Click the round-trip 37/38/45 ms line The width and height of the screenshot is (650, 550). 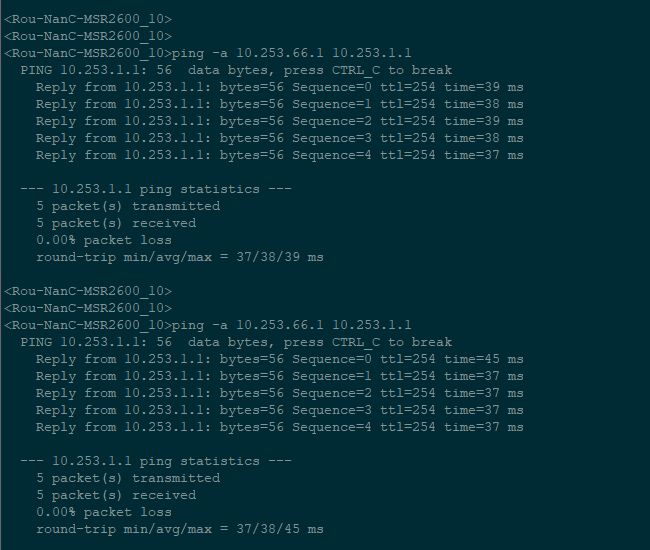[180, 529]
